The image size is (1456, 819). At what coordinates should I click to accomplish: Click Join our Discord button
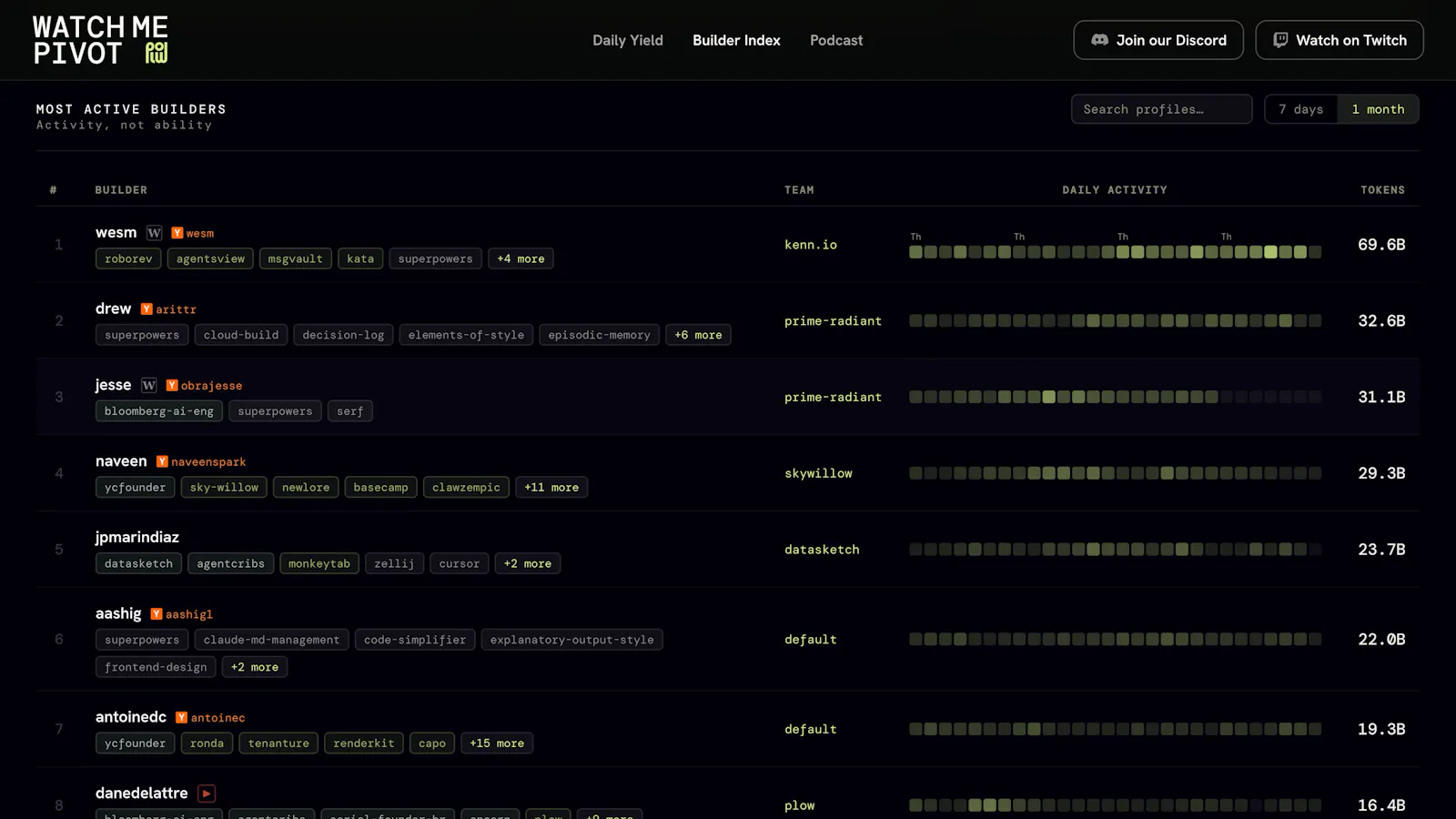tap(1158, 40)
